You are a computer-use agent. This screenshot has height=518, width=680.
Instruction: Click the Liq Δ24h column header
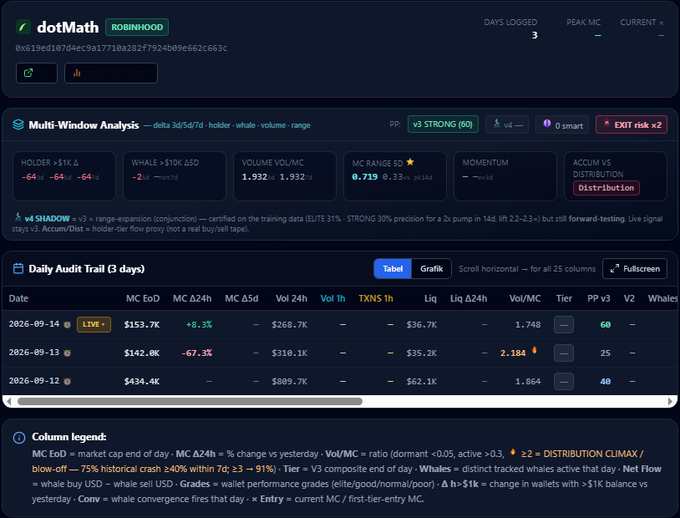pos(468,298)
